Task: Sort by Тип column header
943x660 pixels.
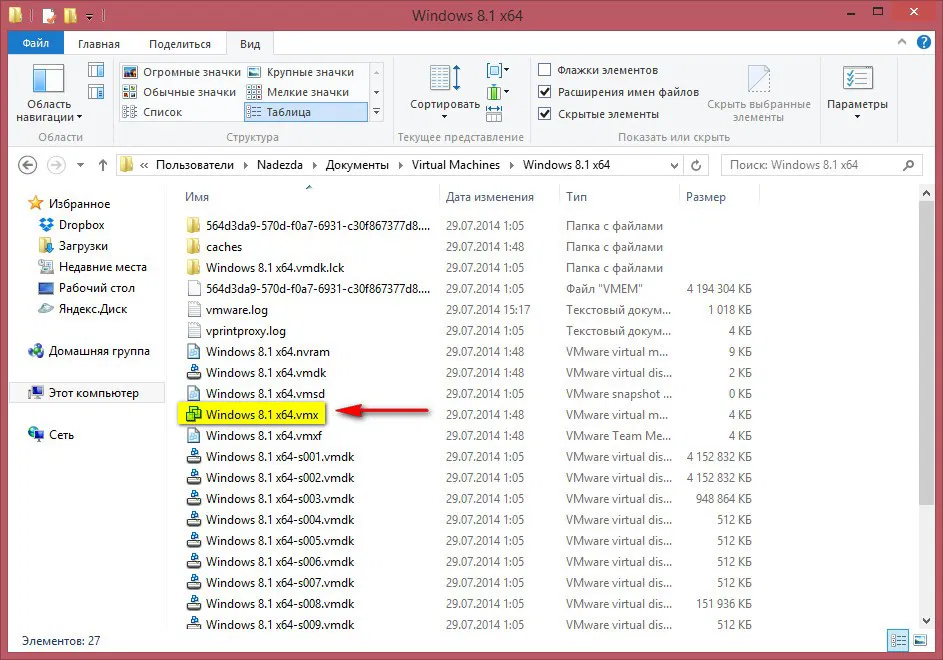Action: pos(620,197)
